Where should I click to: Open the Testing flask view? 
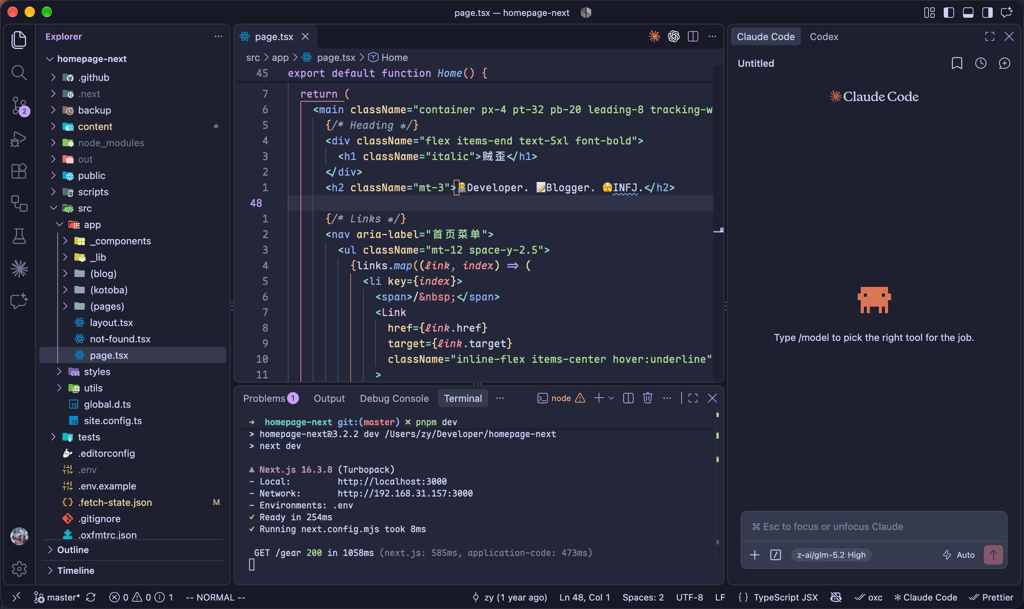pos(19,236)
